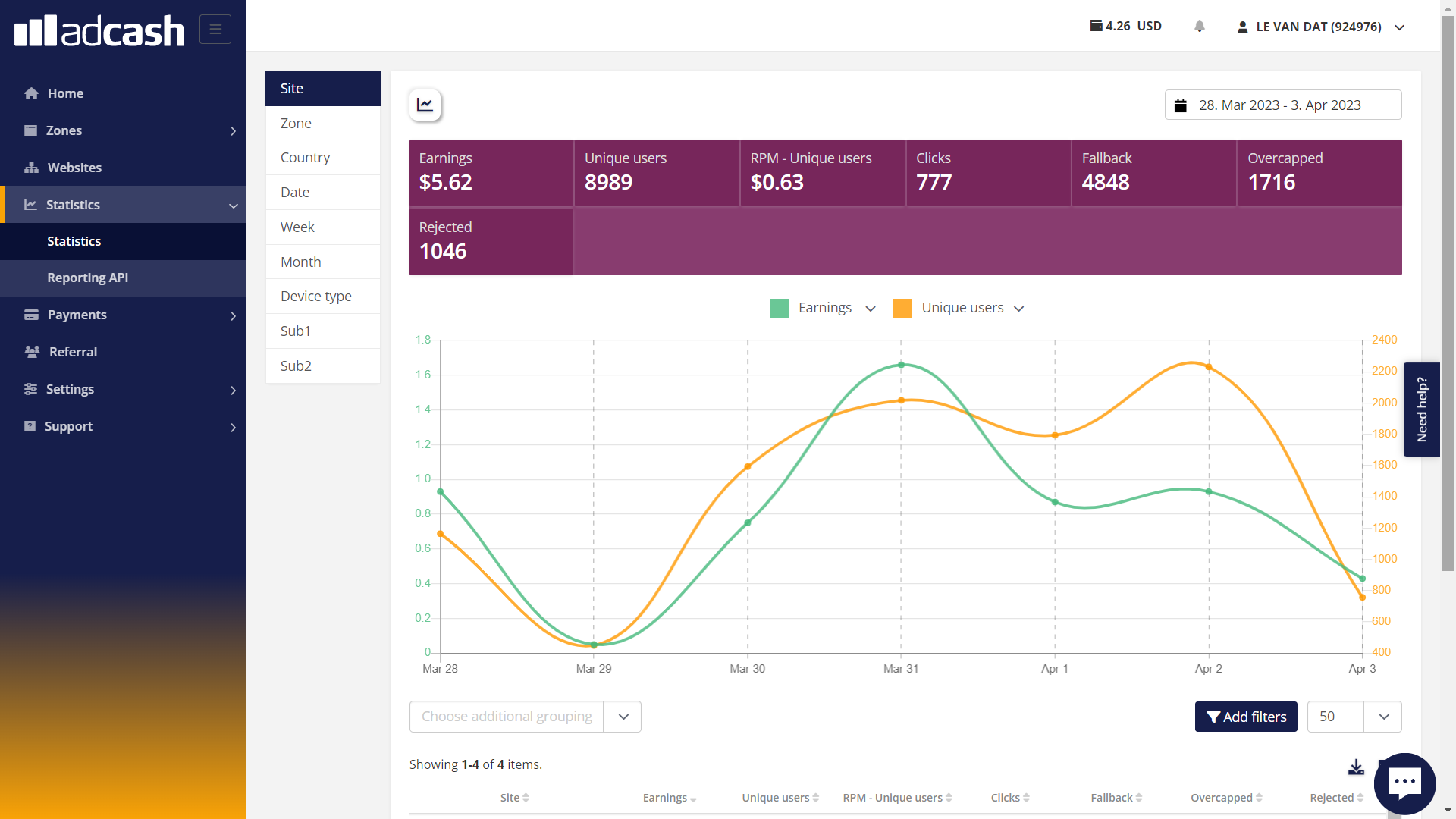Click the date range picker field
Viewport: 1456px width, 819px height.
(x=1283, y=105)
